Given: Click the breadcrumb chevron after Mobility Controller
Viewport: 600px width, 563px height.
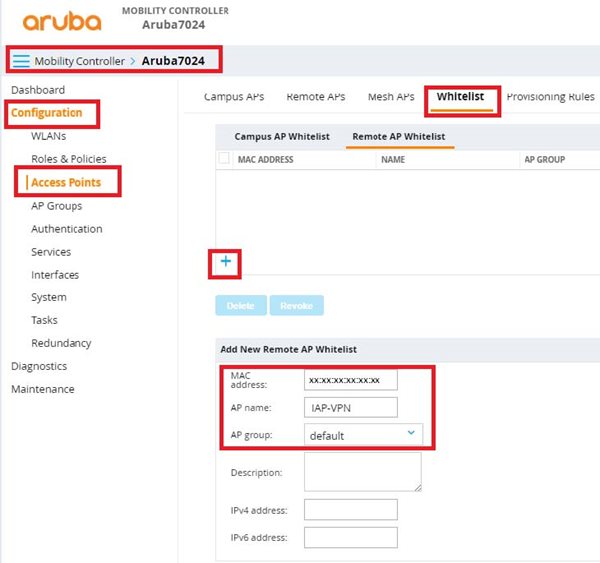Looking at the screenshot, I should pyautogui.click(x=133, y=61).
